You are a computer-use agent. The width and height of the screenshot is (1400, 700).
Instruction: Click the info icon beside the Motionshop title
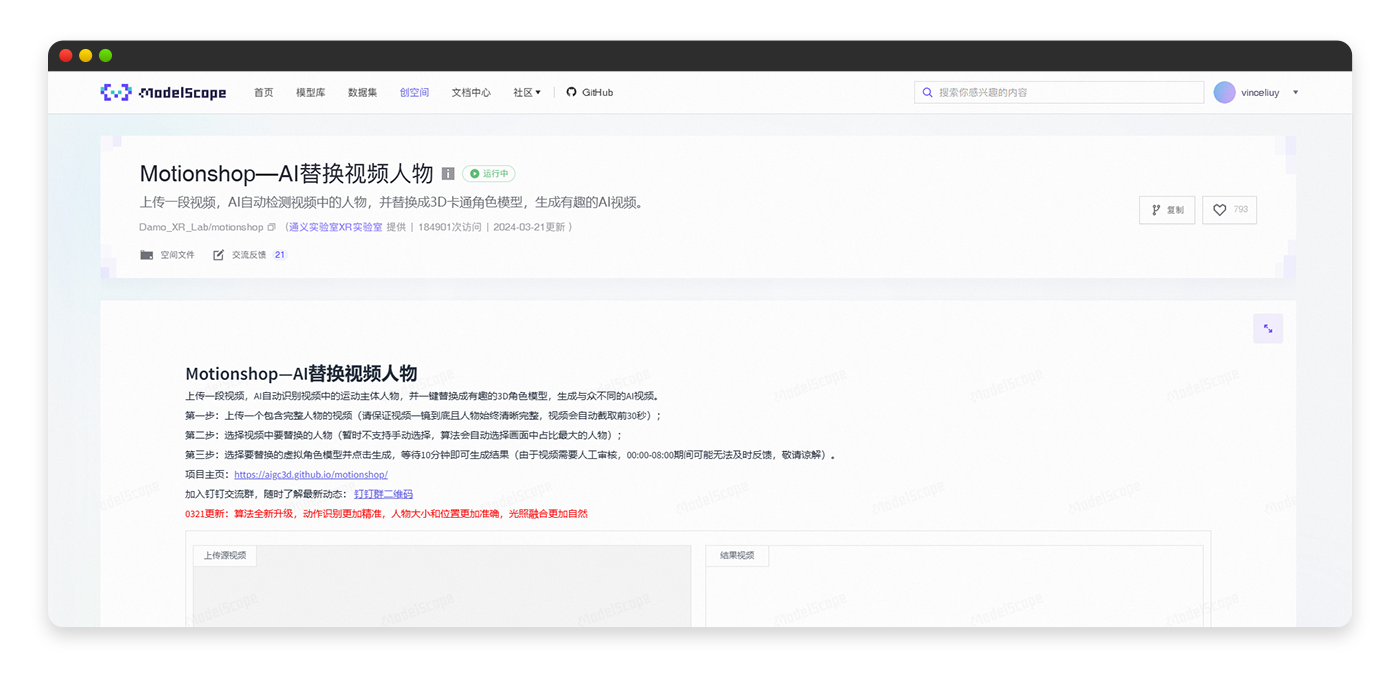pos(448,174)
